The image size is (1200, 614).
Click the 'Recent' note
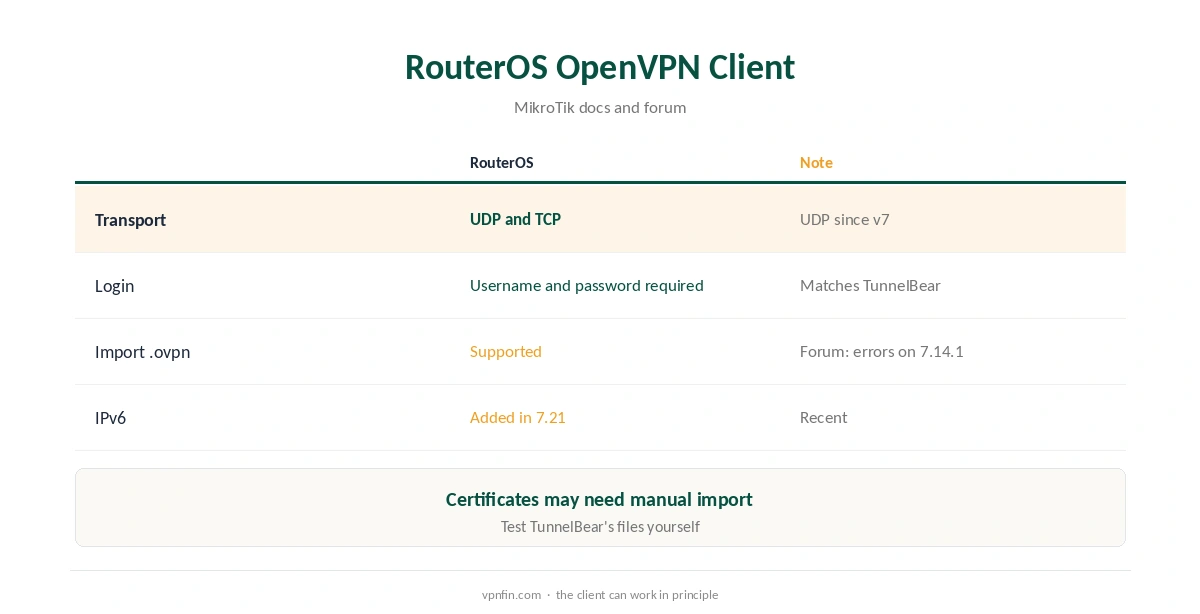pyautogui.click(x=824, y=417)
